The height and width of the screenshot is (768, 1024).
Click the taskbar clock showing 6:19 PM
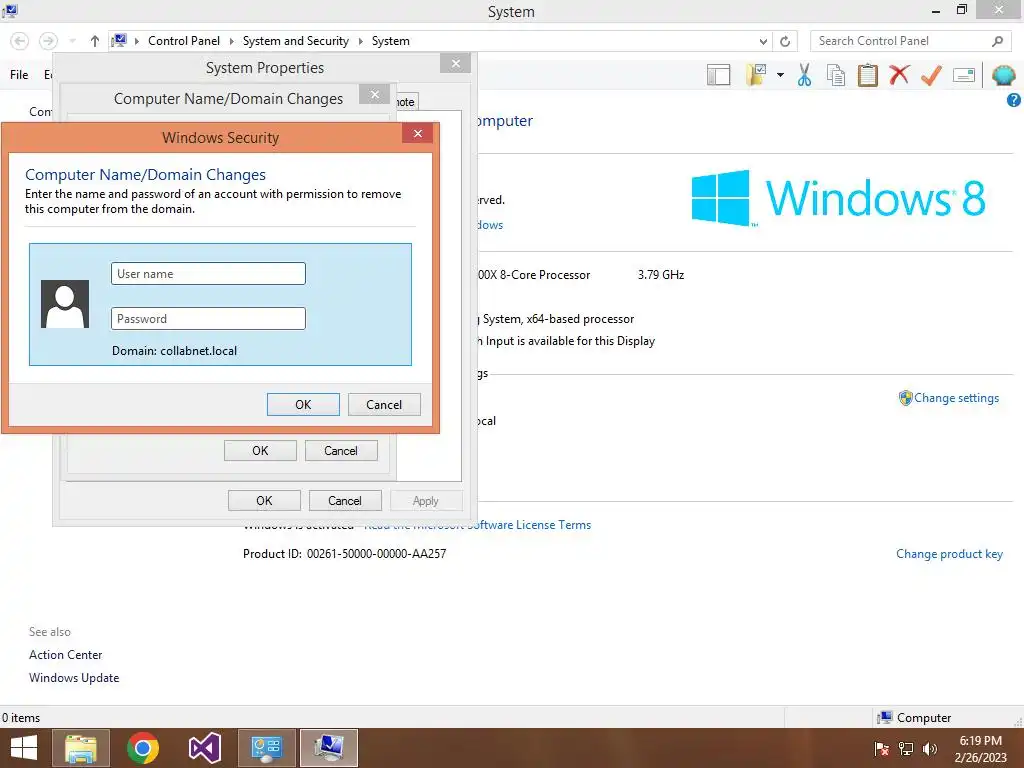(980, 749)
